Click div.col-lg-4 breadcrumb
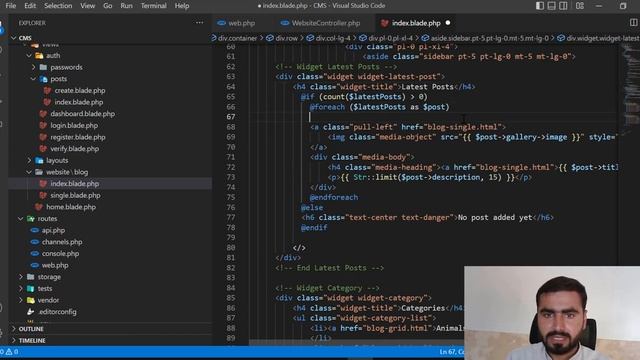 tap(333, 38)
